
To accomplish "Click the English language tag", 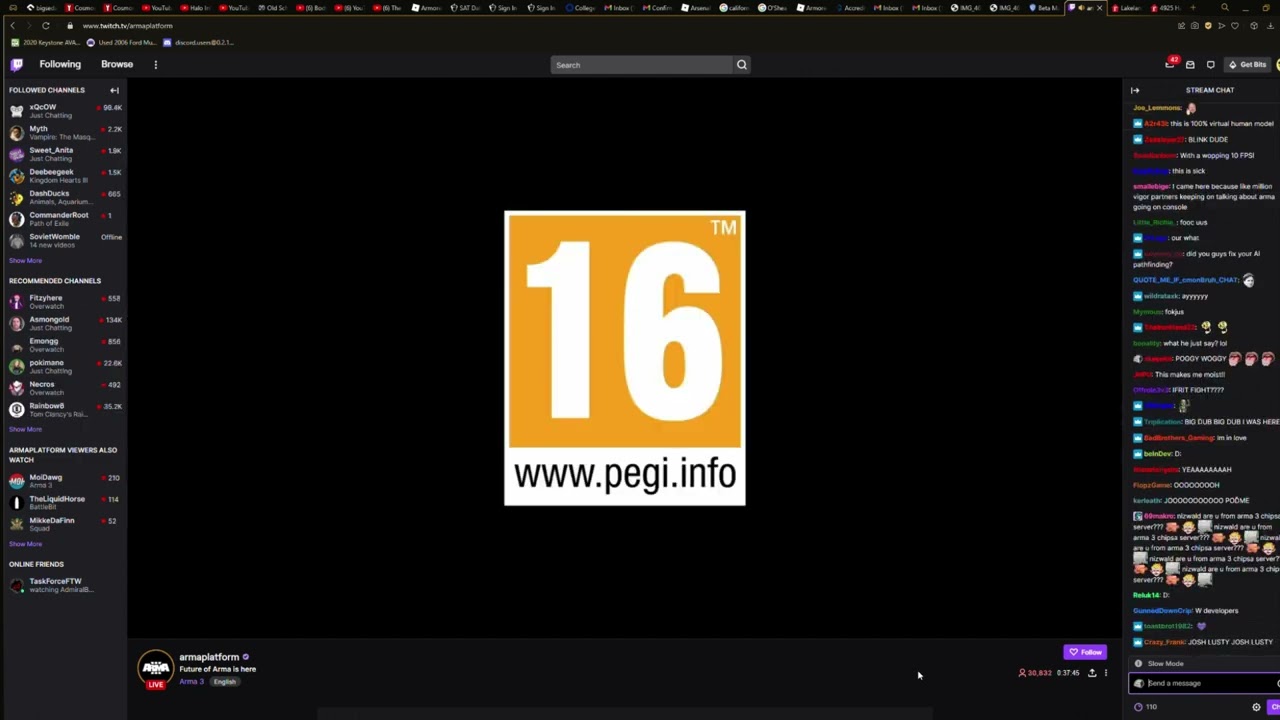I will (224, 682).
